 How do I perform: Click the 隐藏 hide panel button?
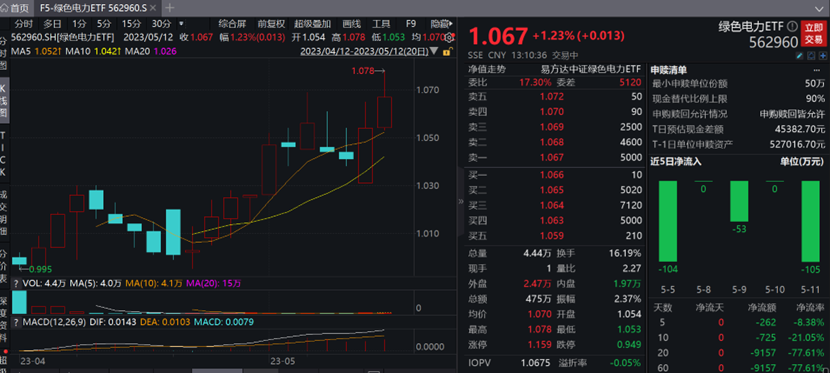pyautogui.click(x=440, y=24)
